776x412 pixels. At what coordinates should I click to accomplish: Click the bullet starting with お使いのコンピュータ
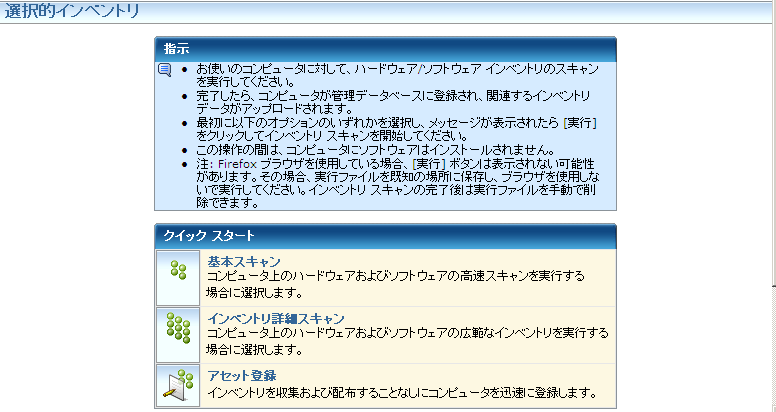[x=397, y=75]
